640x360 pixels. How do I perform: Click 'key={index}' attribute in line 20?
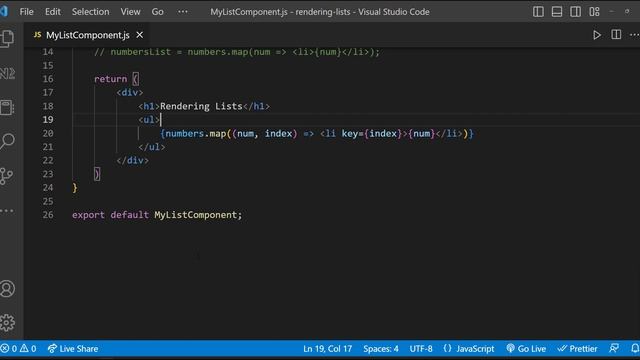[372, 133]
